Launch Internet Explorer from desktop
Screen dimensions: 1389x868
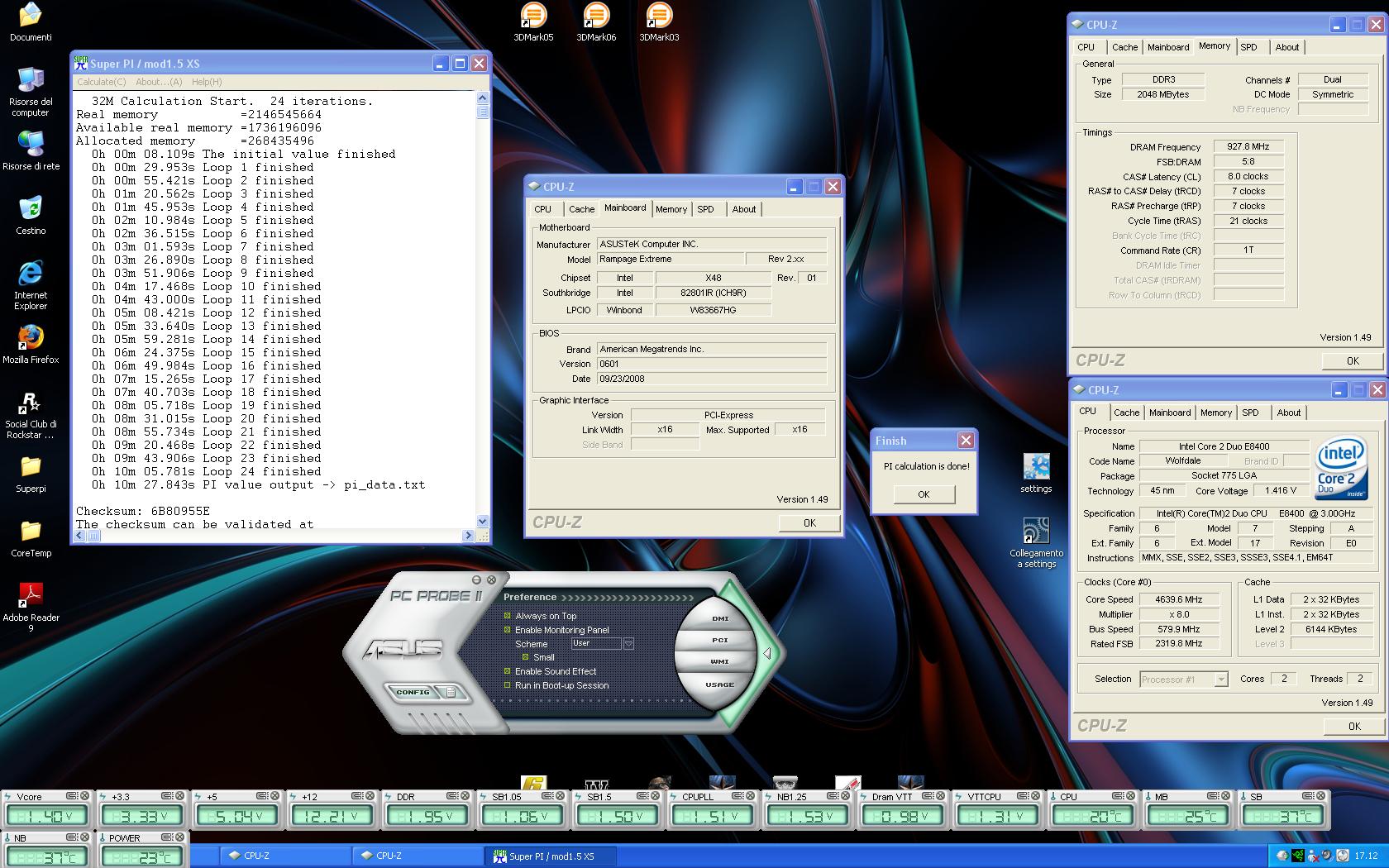[x=31, y=285]
